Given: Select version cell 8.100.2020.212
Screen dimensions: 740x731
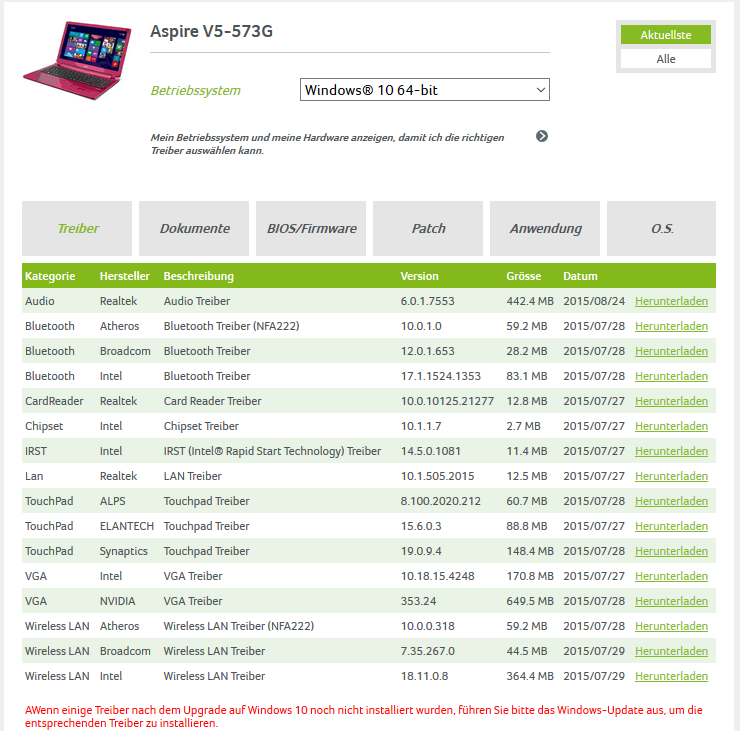Looking at the screenshot, I should 441,501.
